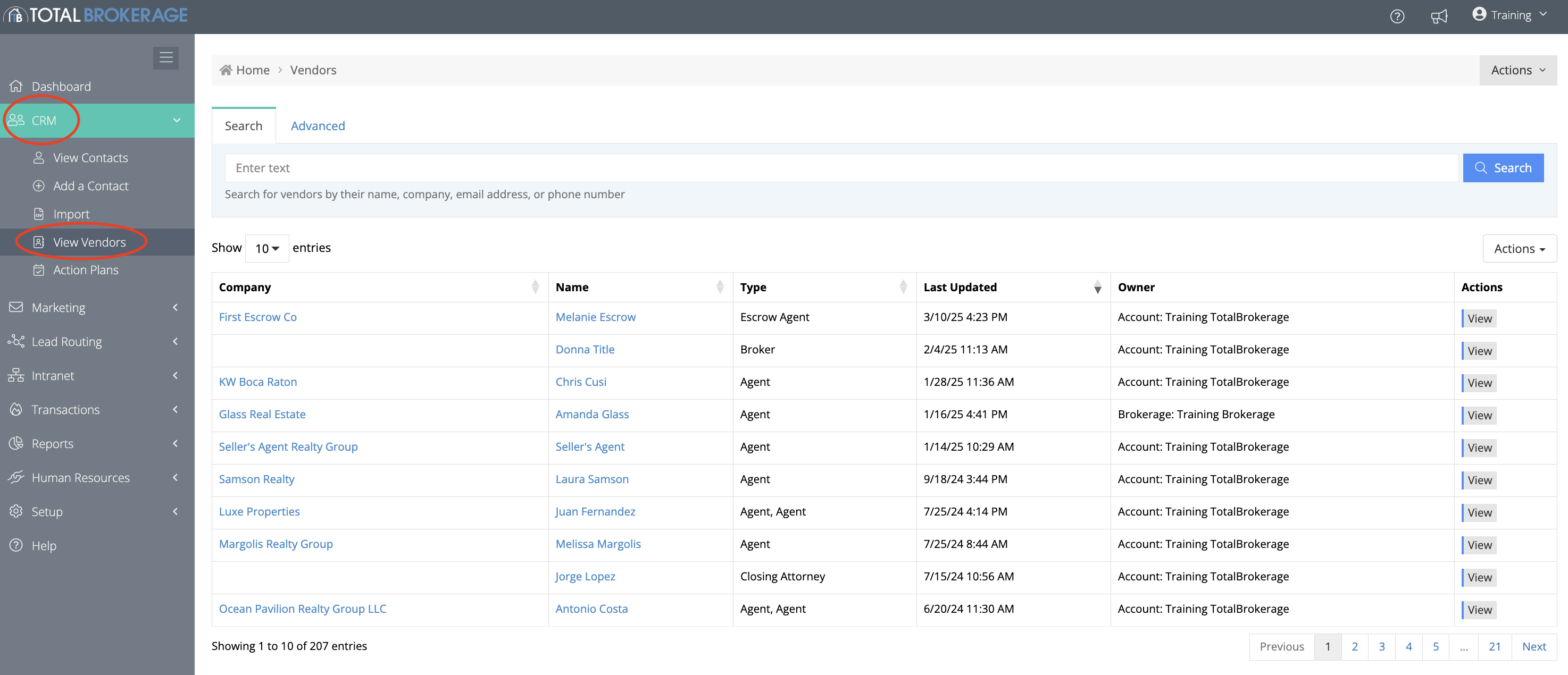Switch to the Advanced search tab
The height and width of the screenshot is (675, 1568).
coord(317,126)
